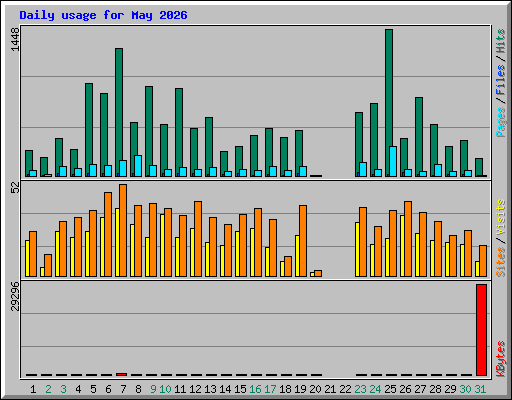Click the KBytes legend label

click(500, 359)
